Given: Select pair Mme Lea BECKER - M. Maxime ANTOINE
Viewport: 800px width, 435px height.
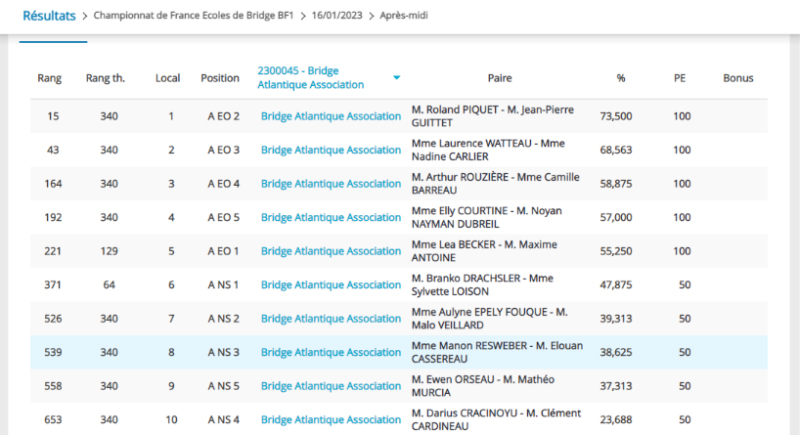Looking at the screenshot, I should pos(484,251).
